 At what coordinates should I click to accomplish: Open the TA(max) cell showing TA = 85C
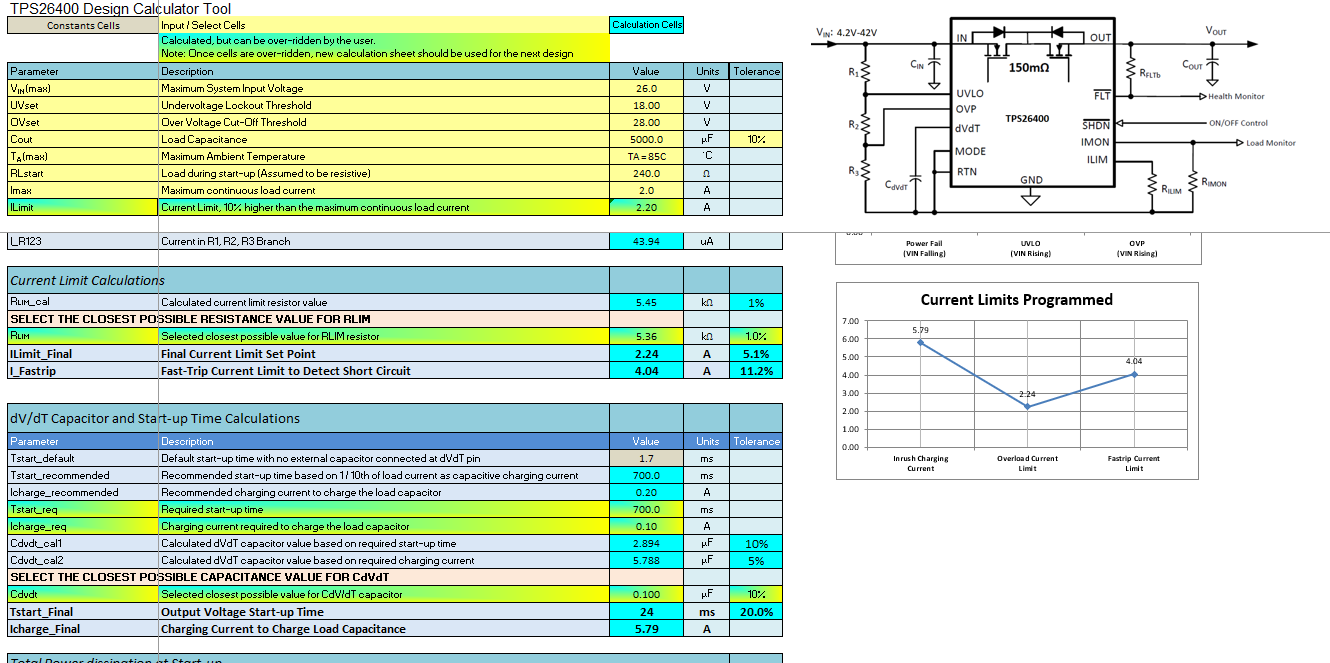(646, 156)
